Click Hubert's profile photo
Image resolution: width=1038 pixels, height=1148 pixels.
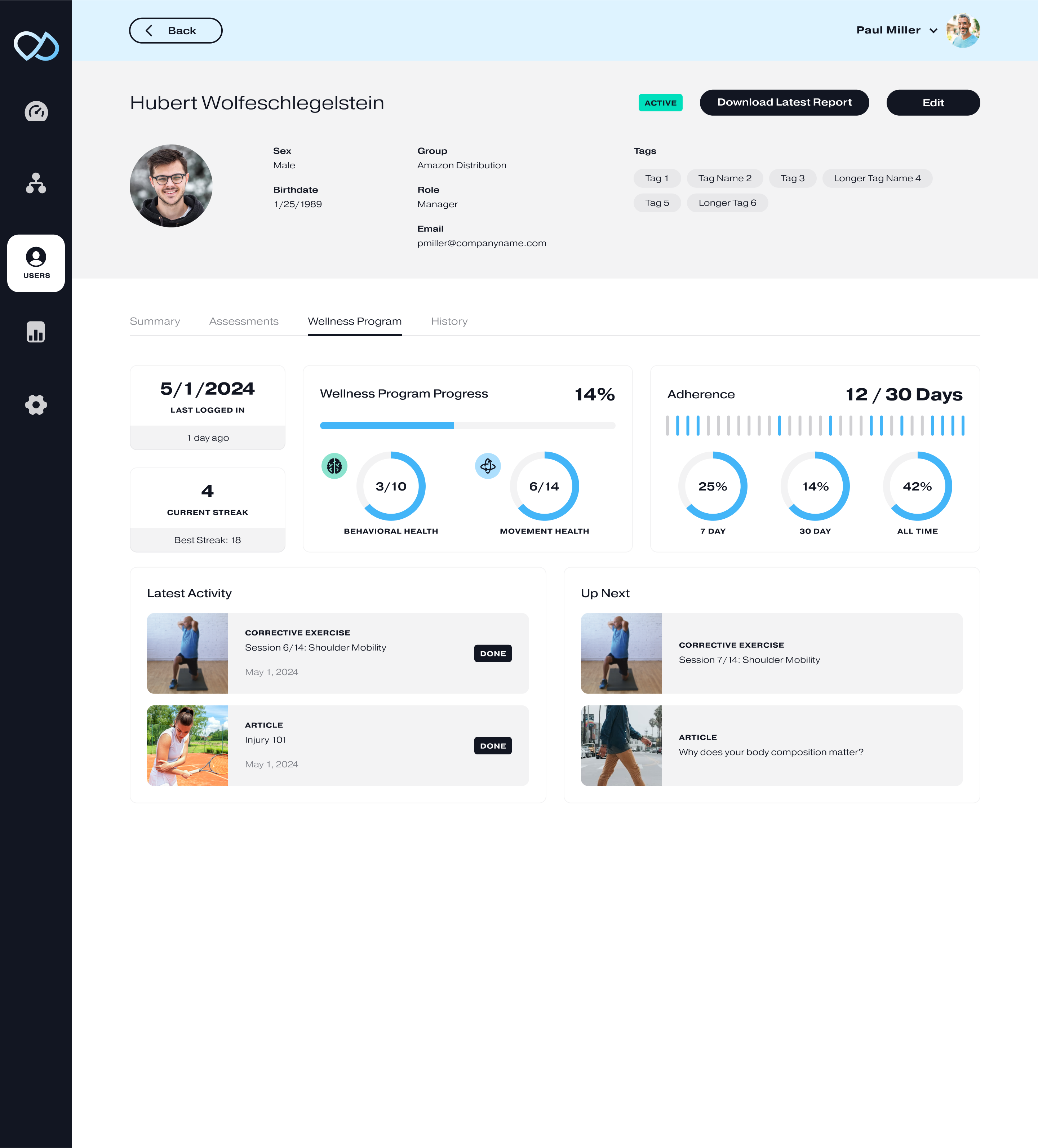[x=171, y=186]
